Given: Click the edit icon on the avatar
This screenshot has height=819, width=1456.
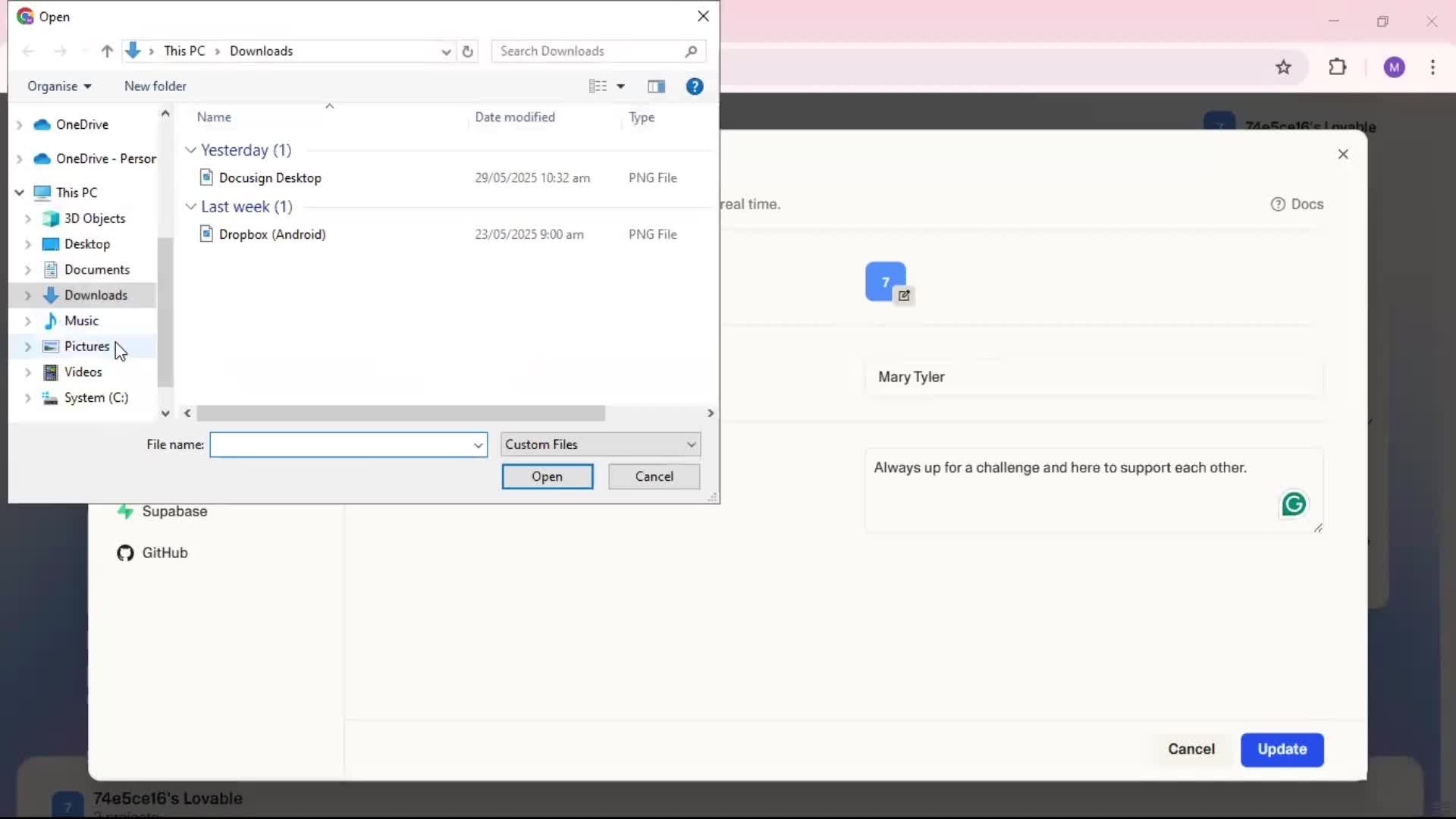Looking at the screenshot, I should 904,296.
